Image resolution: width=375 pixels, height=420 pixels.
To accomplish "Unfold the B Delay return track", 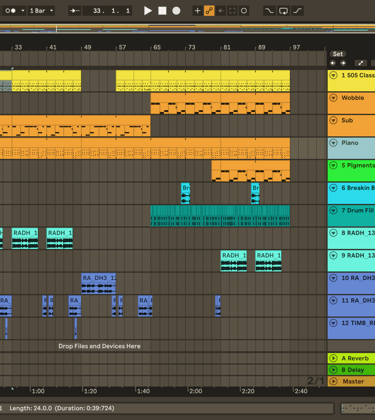I will click(333, 370).
